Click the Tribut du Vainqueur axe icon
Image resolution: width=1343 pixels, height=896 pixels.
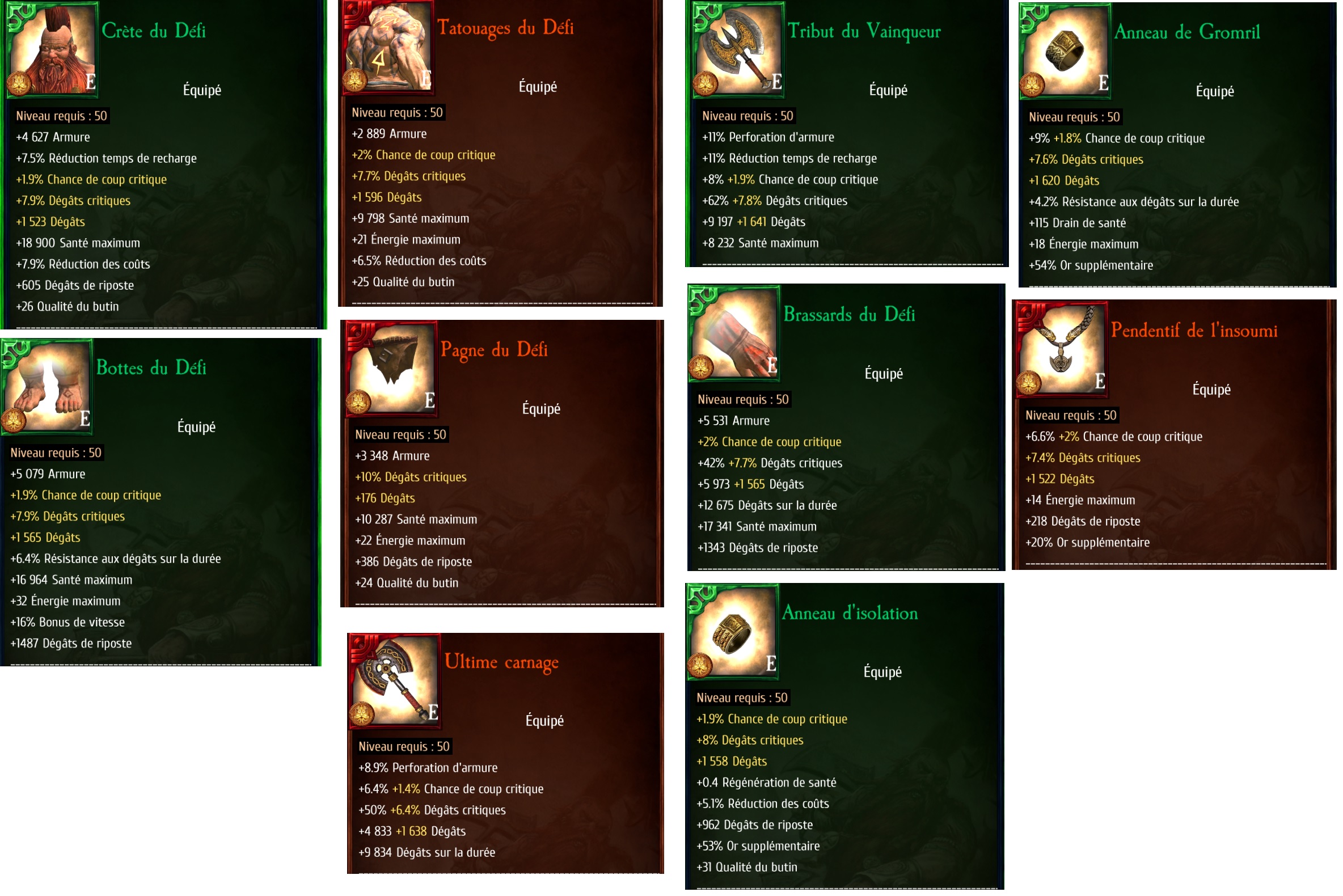click(x=738, y=49)
